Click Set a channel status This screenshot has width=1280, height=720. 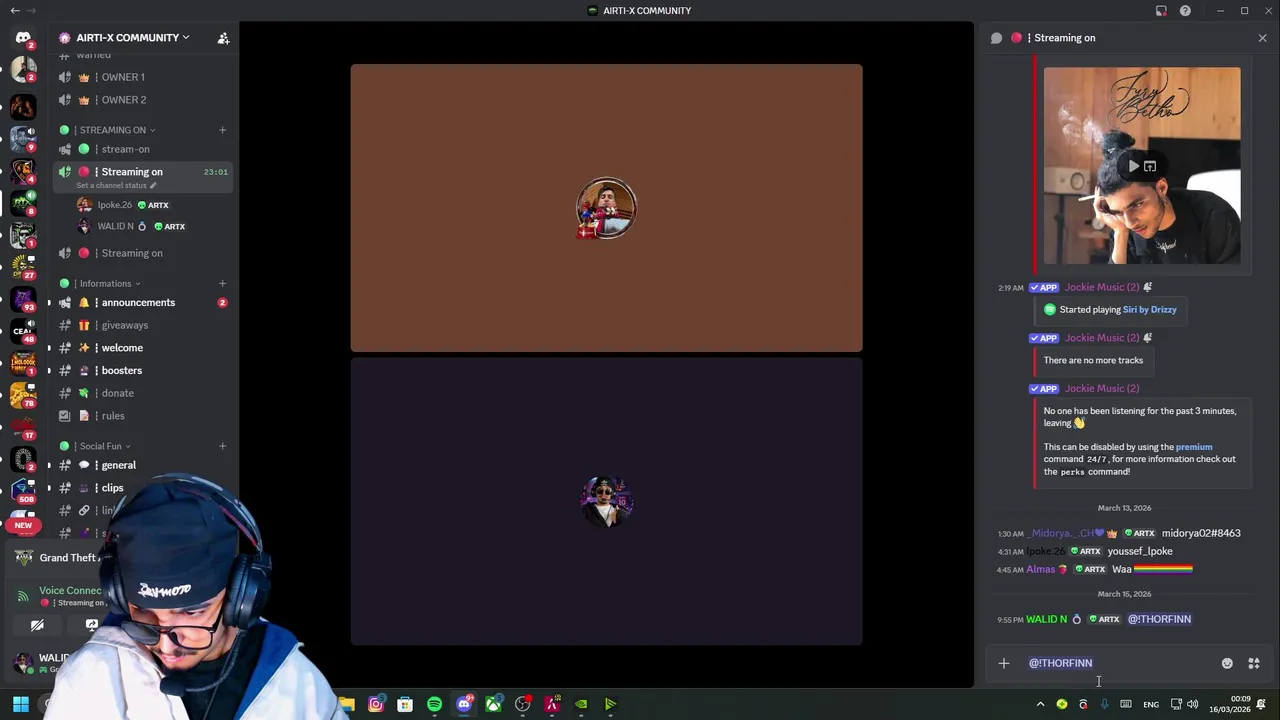pos(116,186)
